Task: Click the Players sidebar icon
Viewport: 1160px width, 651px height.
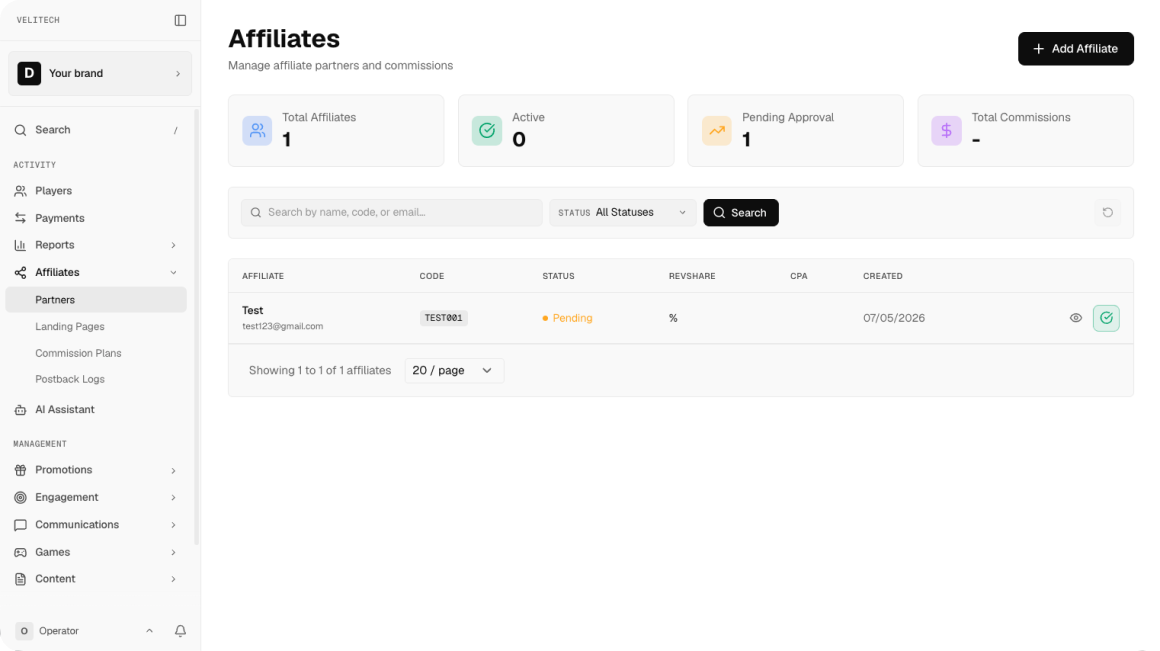Action: click(x=20, y=191)
